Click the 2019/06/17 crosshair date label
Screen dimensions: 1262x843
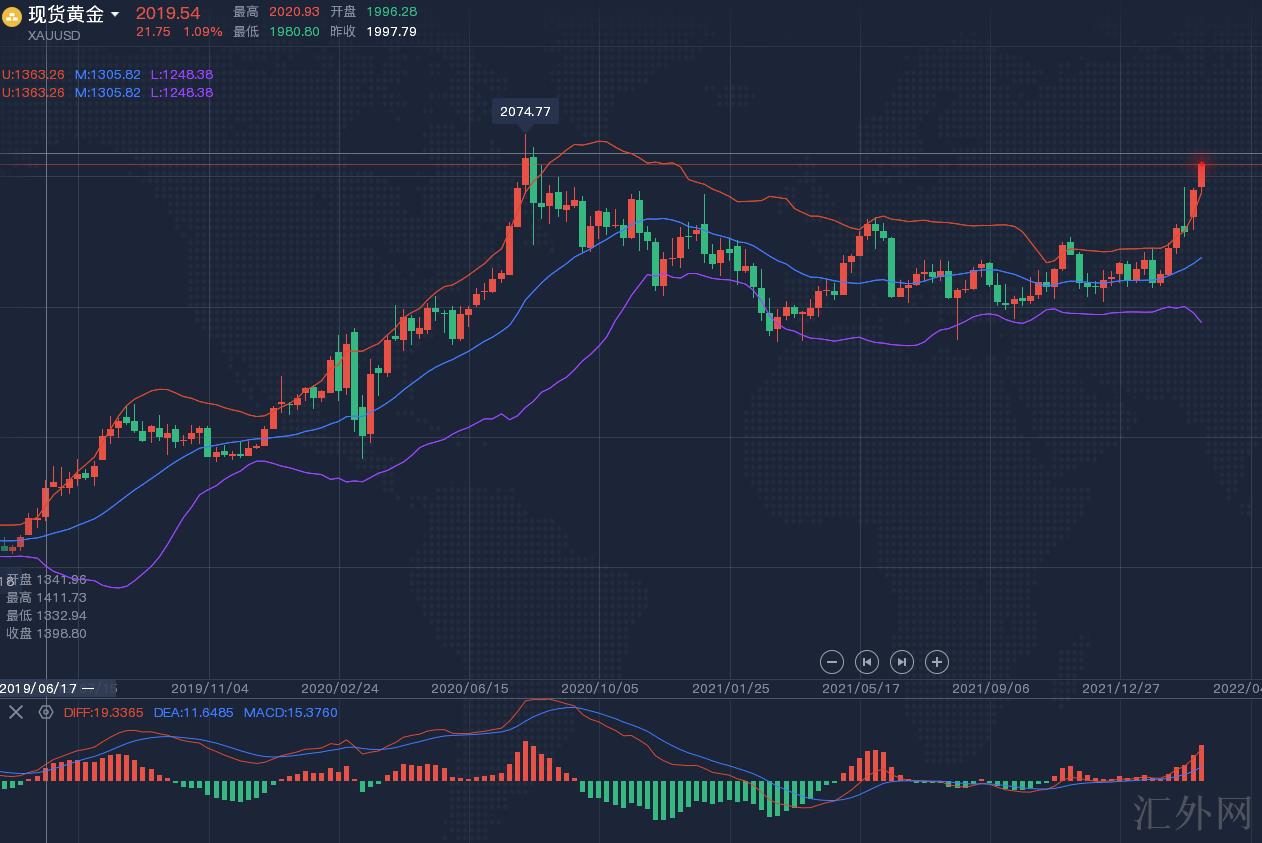(40, 688)
